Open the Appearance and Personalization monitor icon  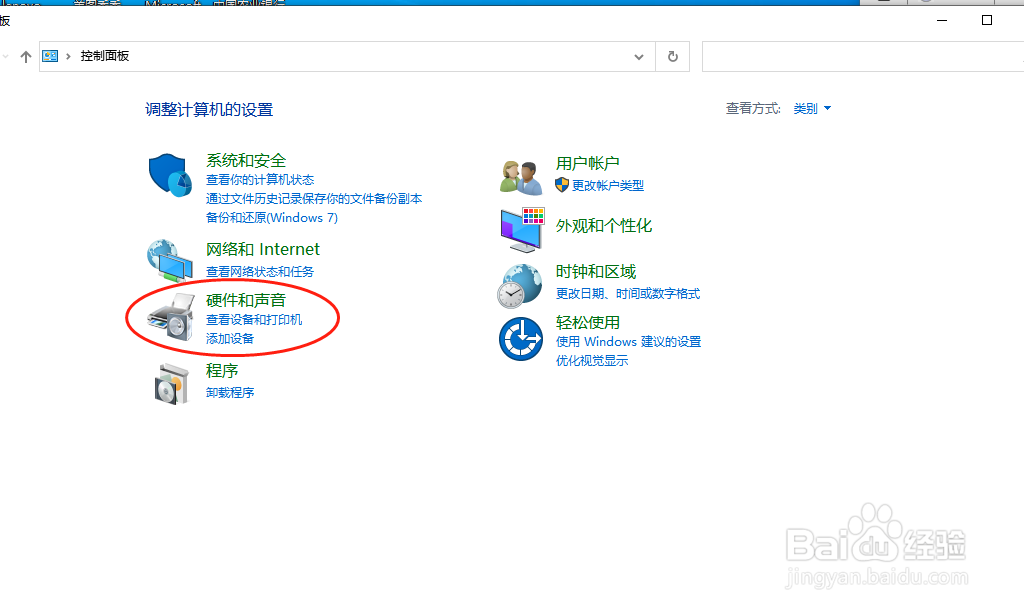(522, 230)
